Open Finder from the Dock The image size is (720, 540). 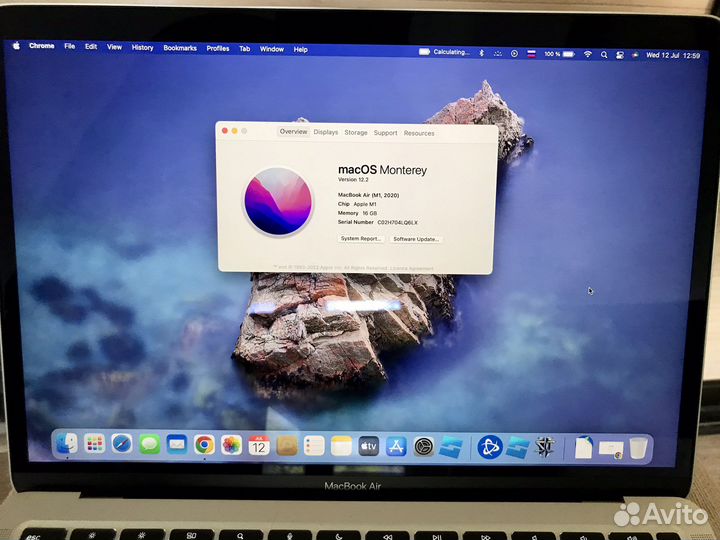pyautogui.click(x=67, y=444)
